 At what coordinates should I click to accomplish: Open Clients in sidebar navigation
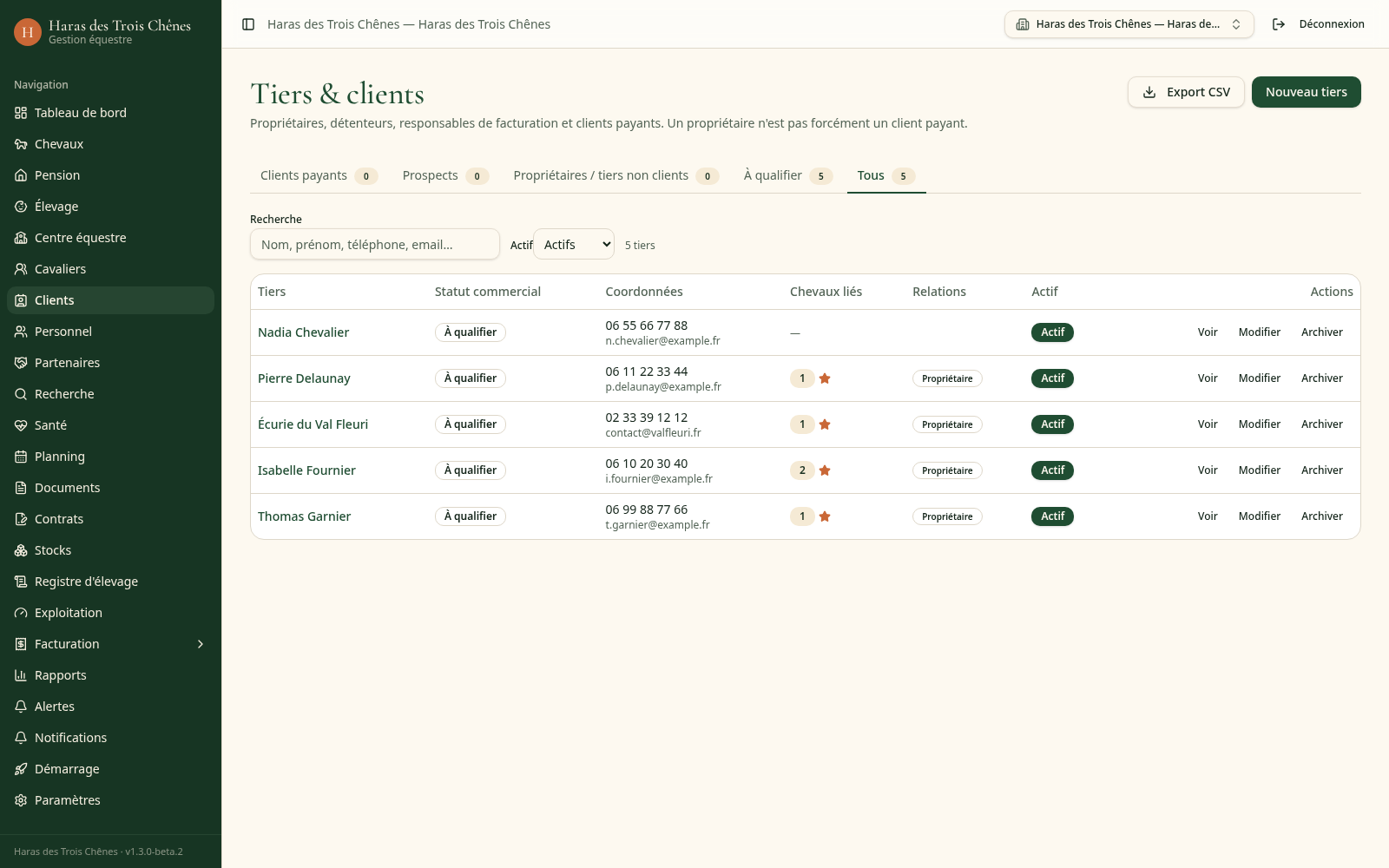(x=110, y=300)
